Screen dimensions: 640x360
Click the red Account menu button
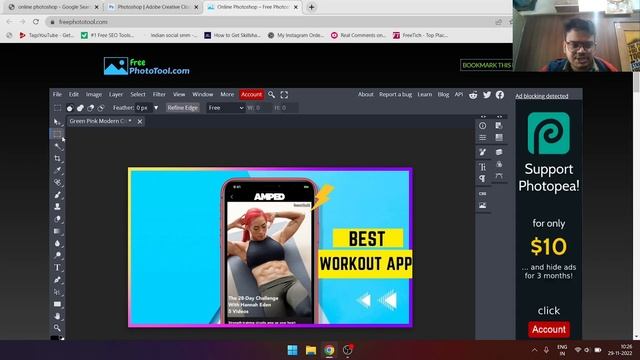[251, 94]
